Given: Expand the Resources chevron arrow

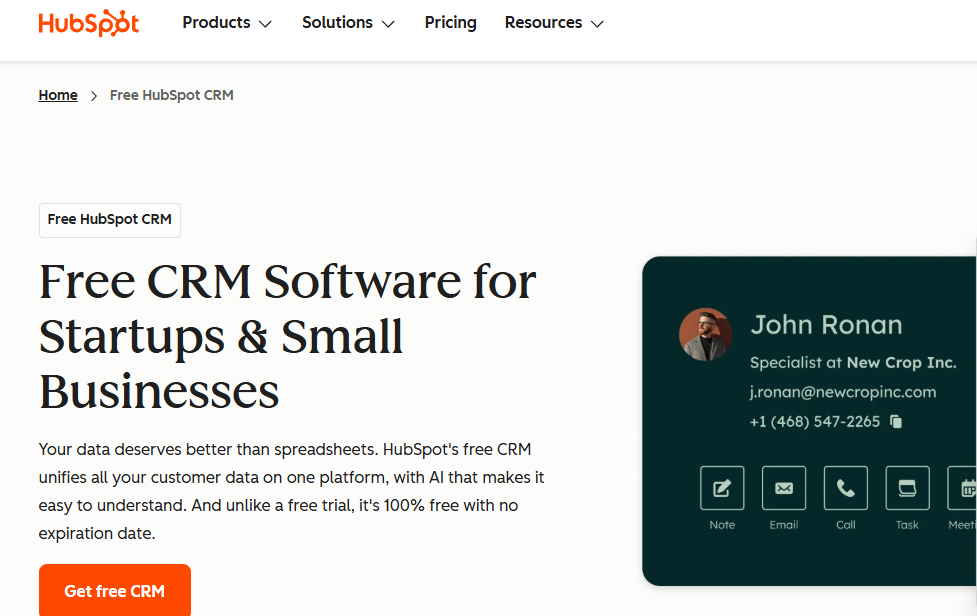Looking at the screenshot, I should pos(597,24).
